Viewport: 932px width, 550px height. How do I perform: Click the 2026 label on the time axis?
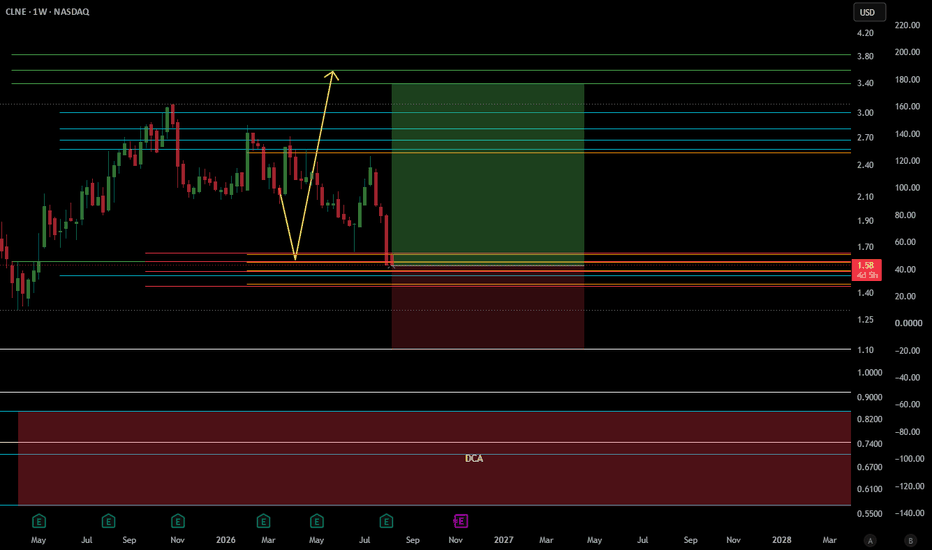point(225,540)
